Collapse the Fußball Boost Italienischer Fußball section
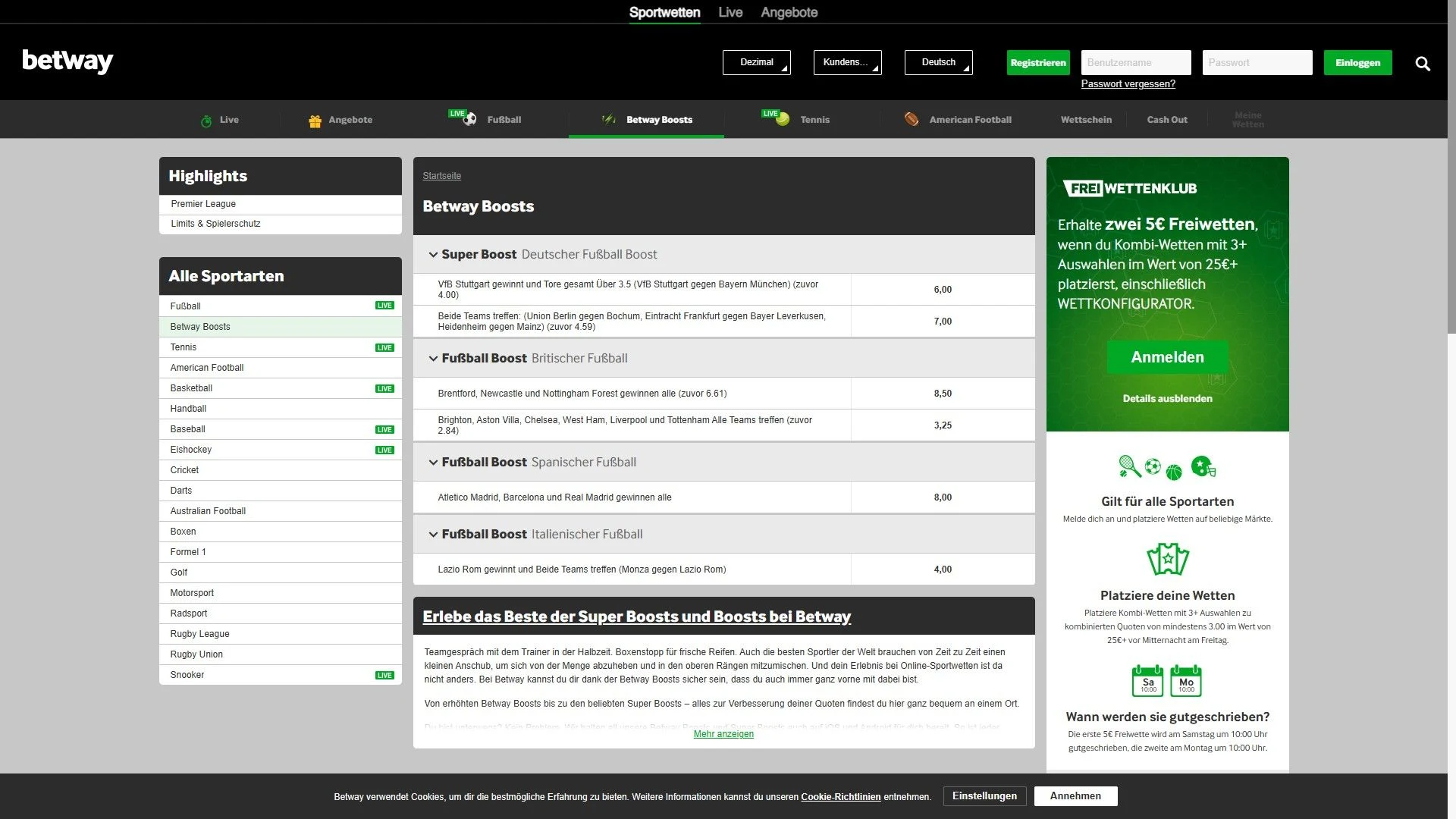 coord(433,533)
